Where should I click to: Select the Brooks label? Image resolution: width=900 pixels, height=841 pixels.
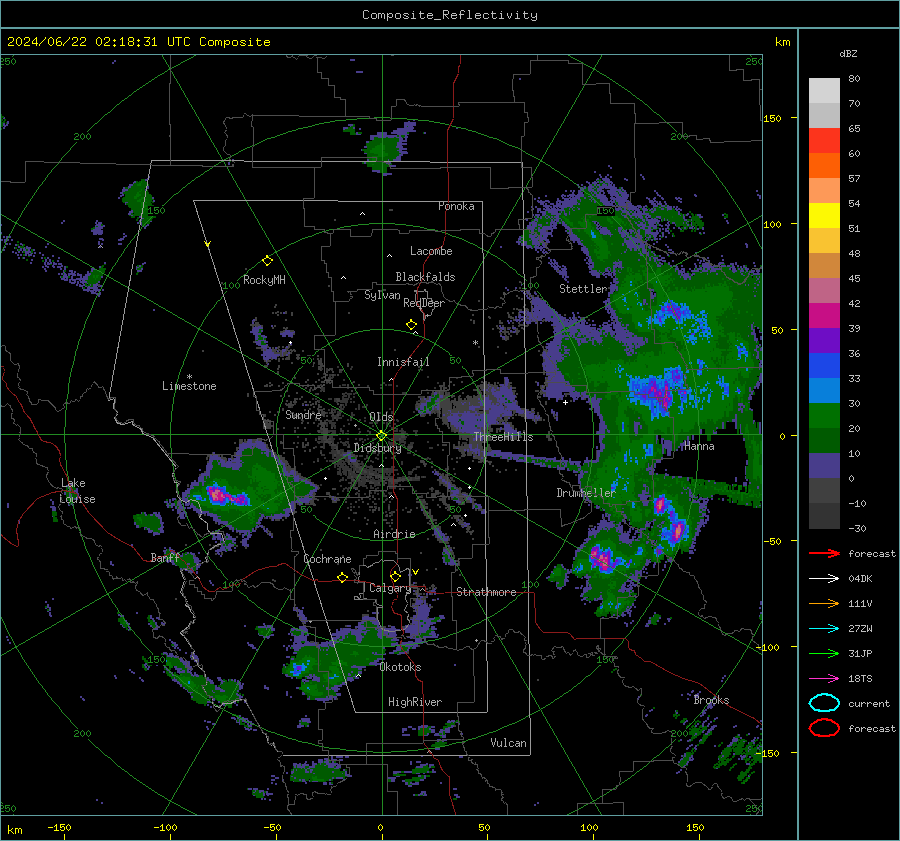[711, 700]
